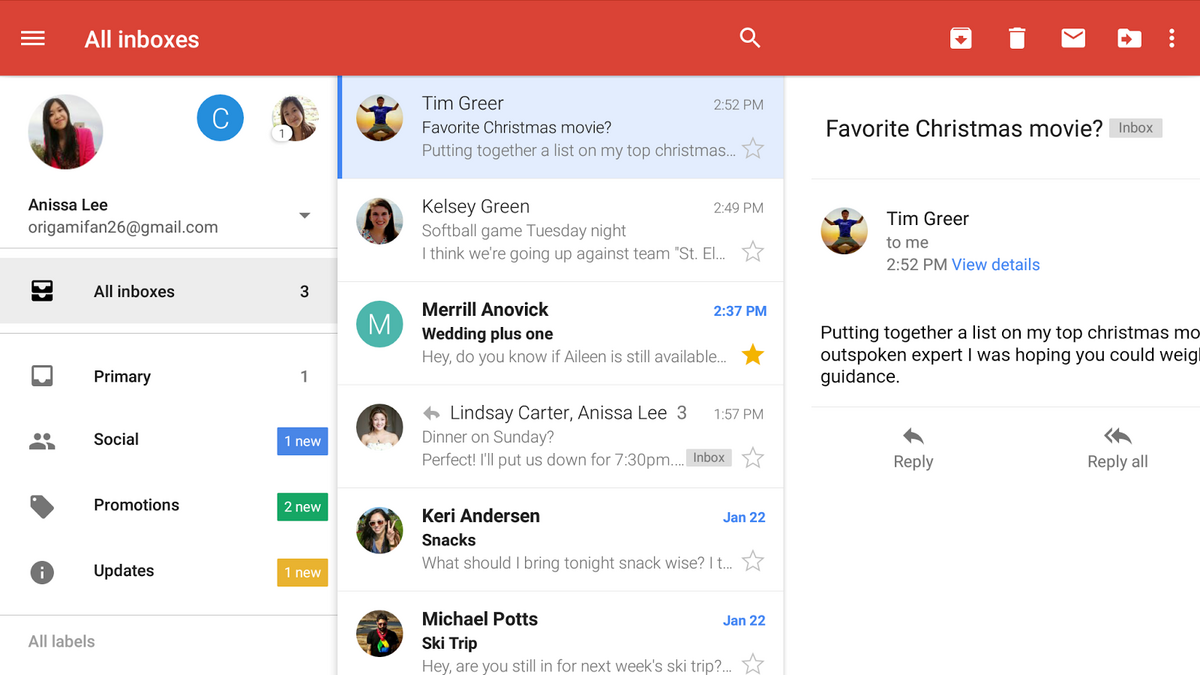The width and height of the screenshot is (1200, 675).
Task: Star the Kelsey Green softball email
Action: tap(752, 251)
